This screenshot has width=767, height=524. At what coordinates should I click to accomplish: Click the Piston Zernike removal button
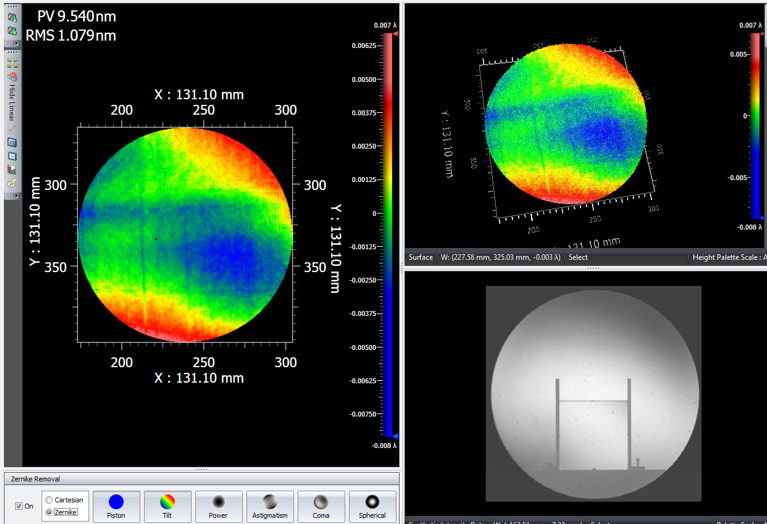pyautogui.click(x=116, y=506)
